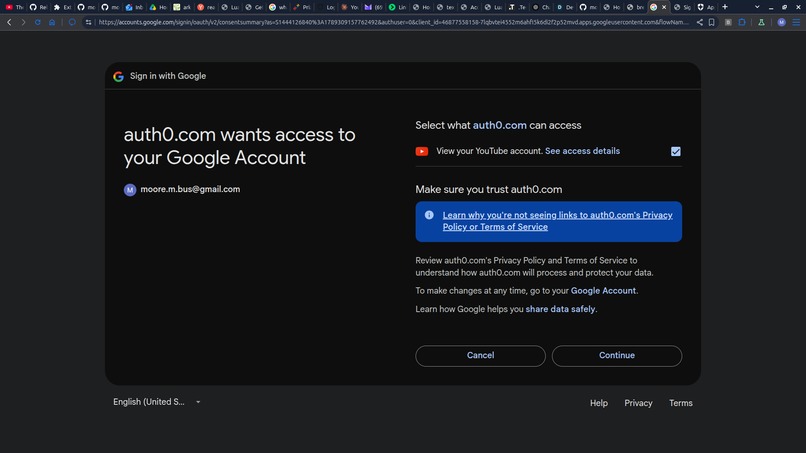The height and width of the screenshot is (453, 806).
Task: Click the browser forward arrow
Action: point(23,22)
